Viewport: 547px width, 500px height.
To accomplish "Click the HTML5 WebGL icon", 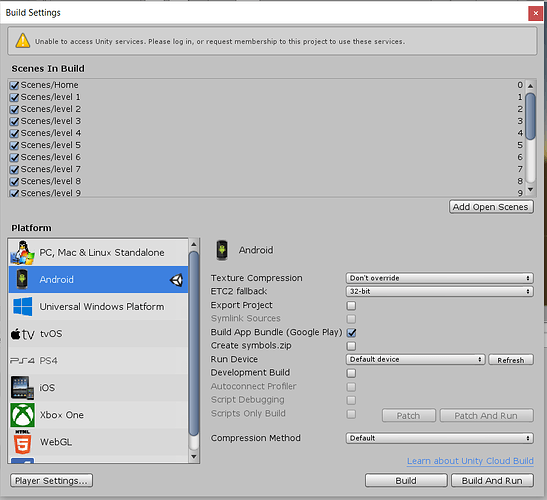I will click(x=22, y=442).
